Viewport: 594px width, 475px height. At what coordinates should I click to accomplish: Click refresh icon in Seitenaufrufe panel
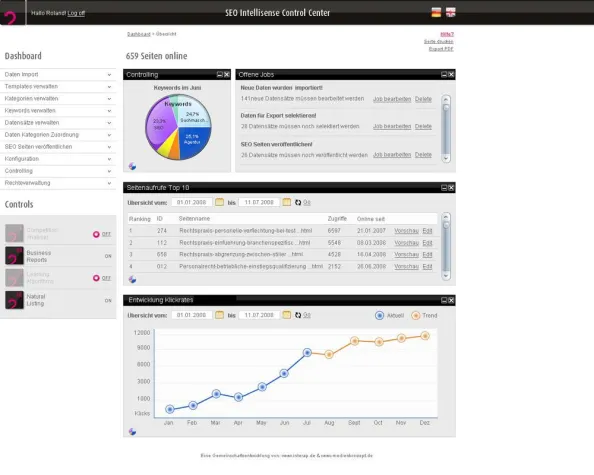298,203
